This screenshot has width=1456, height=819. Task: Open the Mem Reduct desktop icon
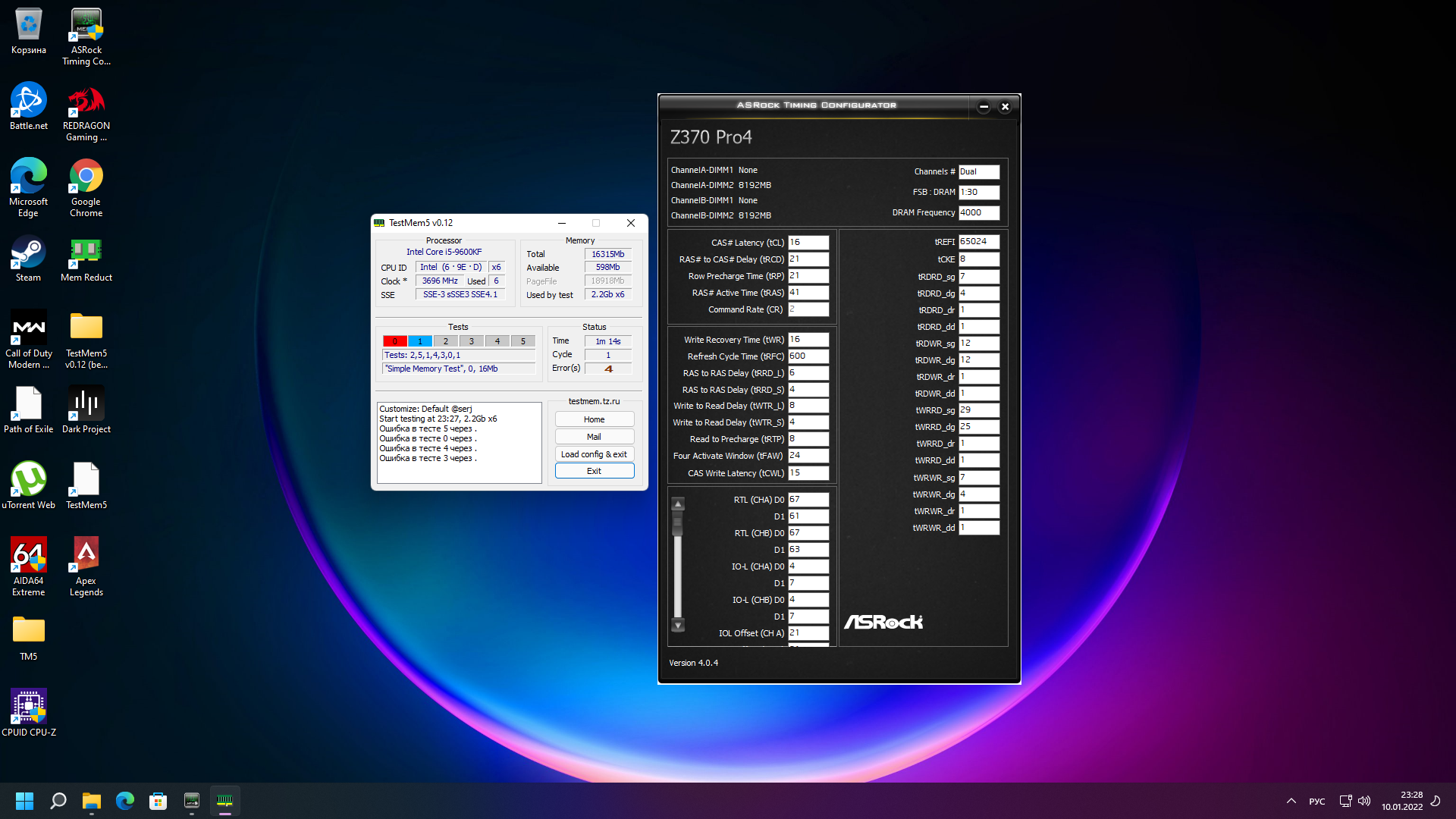point(86,253)
